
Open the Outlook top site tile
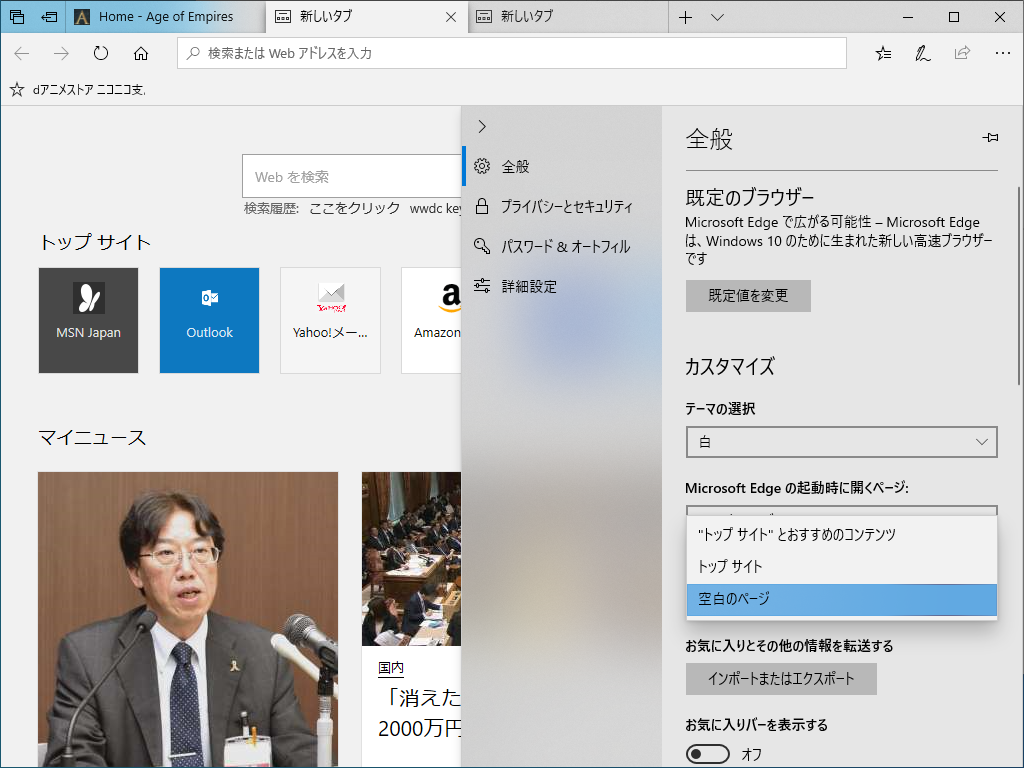(209, 320)
